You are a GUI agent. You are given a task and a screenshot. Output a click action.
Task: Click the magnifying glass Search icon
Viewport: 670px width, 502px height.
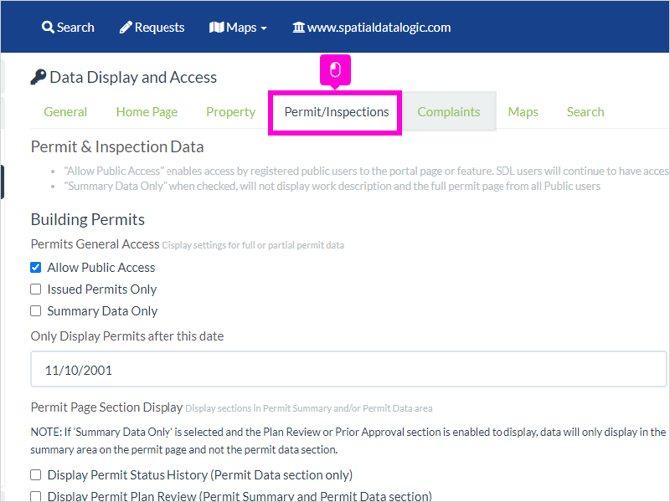[47, 27]
